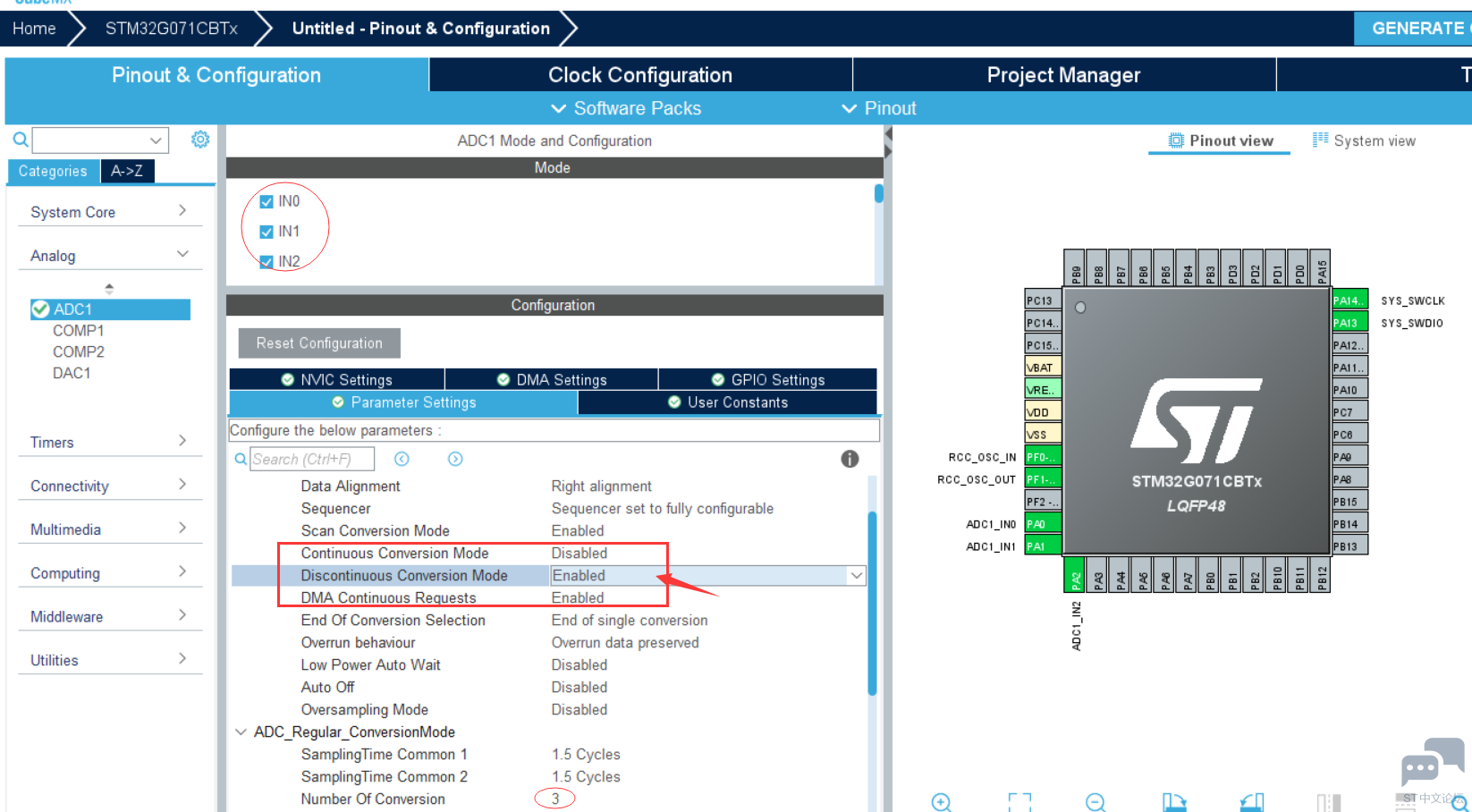Toggle the IN1 channel checkbox

click(x=266, y=232)
